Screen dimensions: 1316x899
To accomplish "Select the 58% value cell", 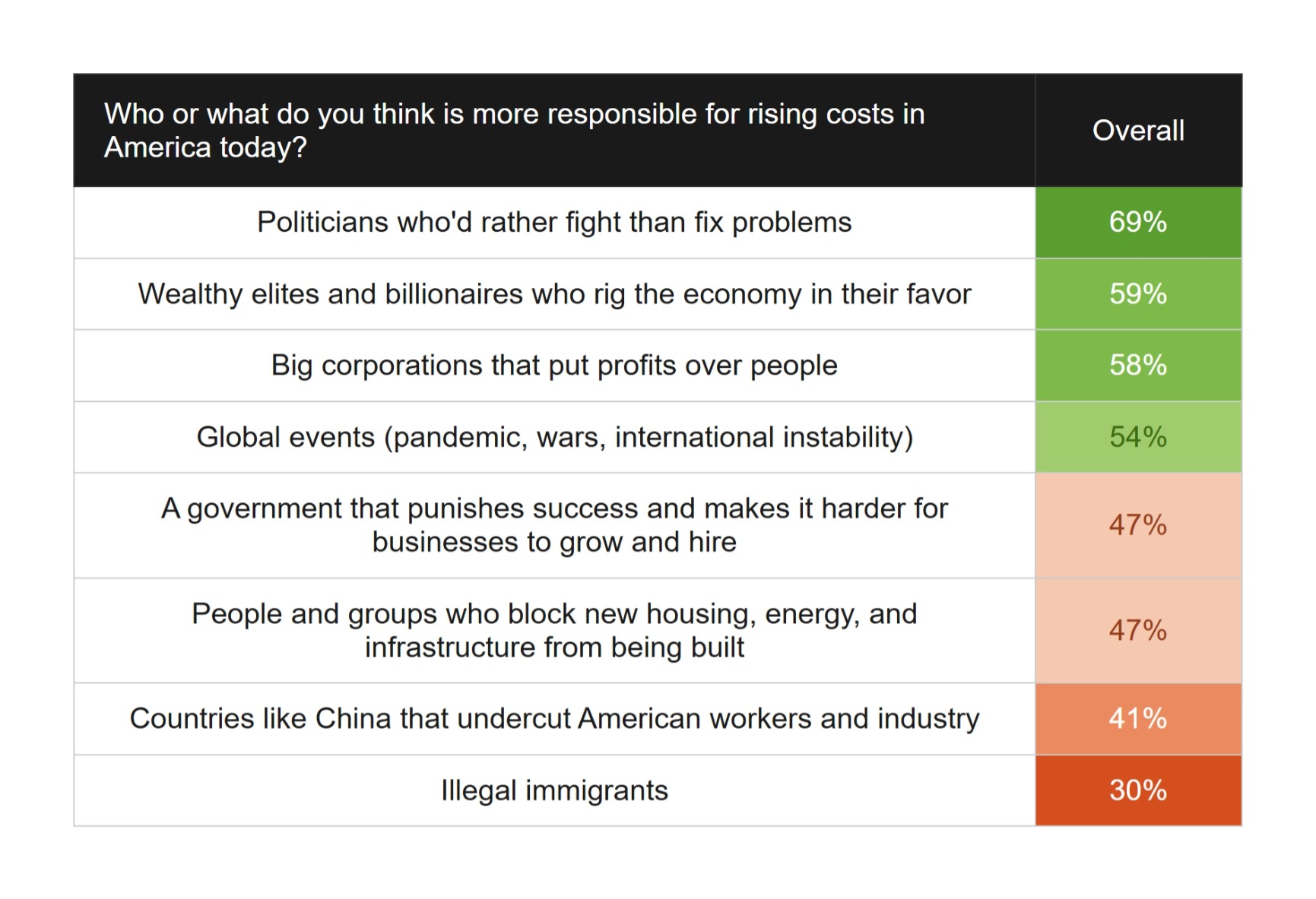I will (1138, 366).
